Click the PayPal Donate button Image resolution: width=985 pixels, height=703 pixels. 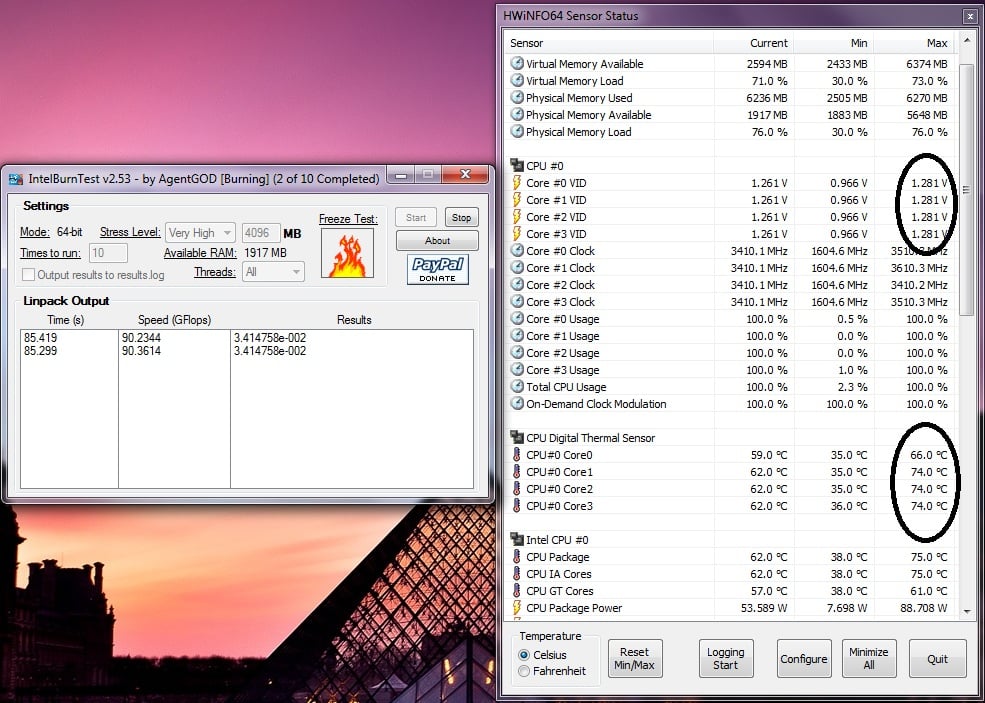[438, 270]
